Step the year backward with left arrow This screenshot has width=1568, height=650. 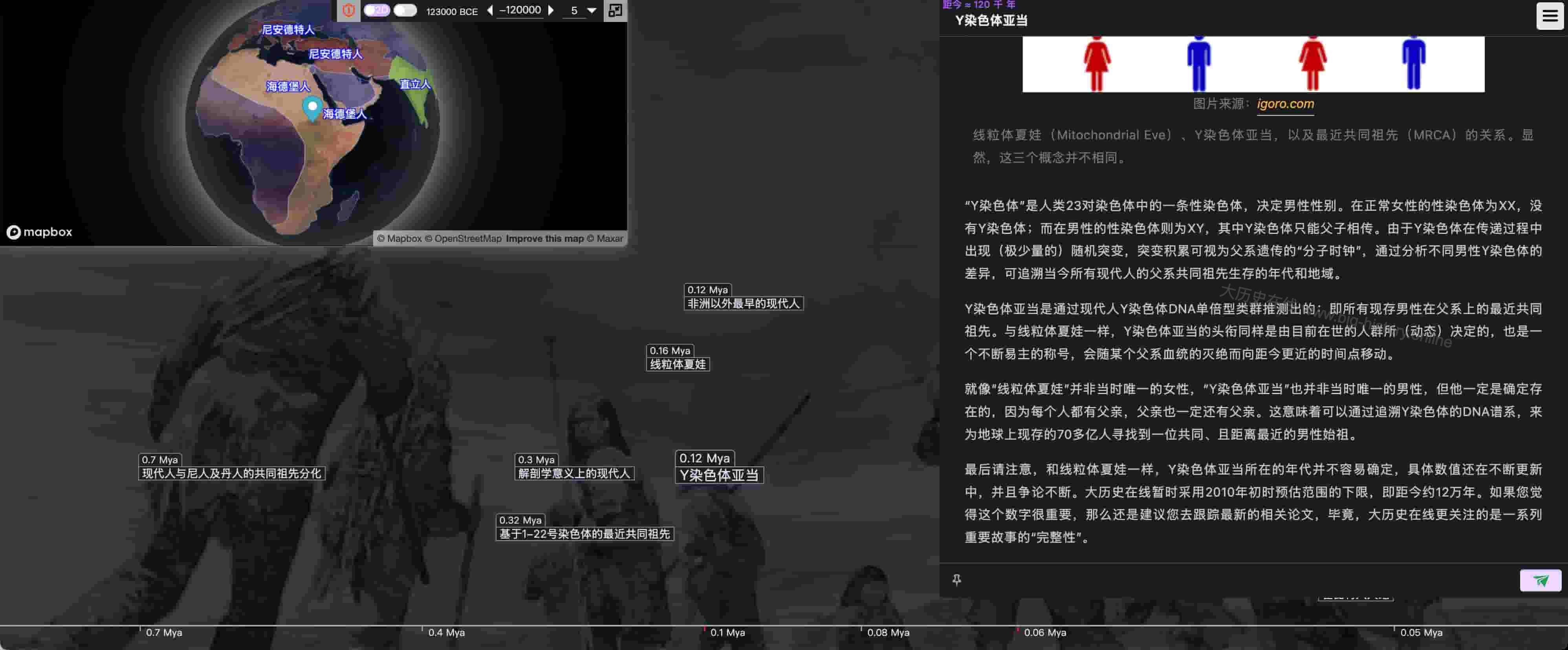(x=491, y=10)
